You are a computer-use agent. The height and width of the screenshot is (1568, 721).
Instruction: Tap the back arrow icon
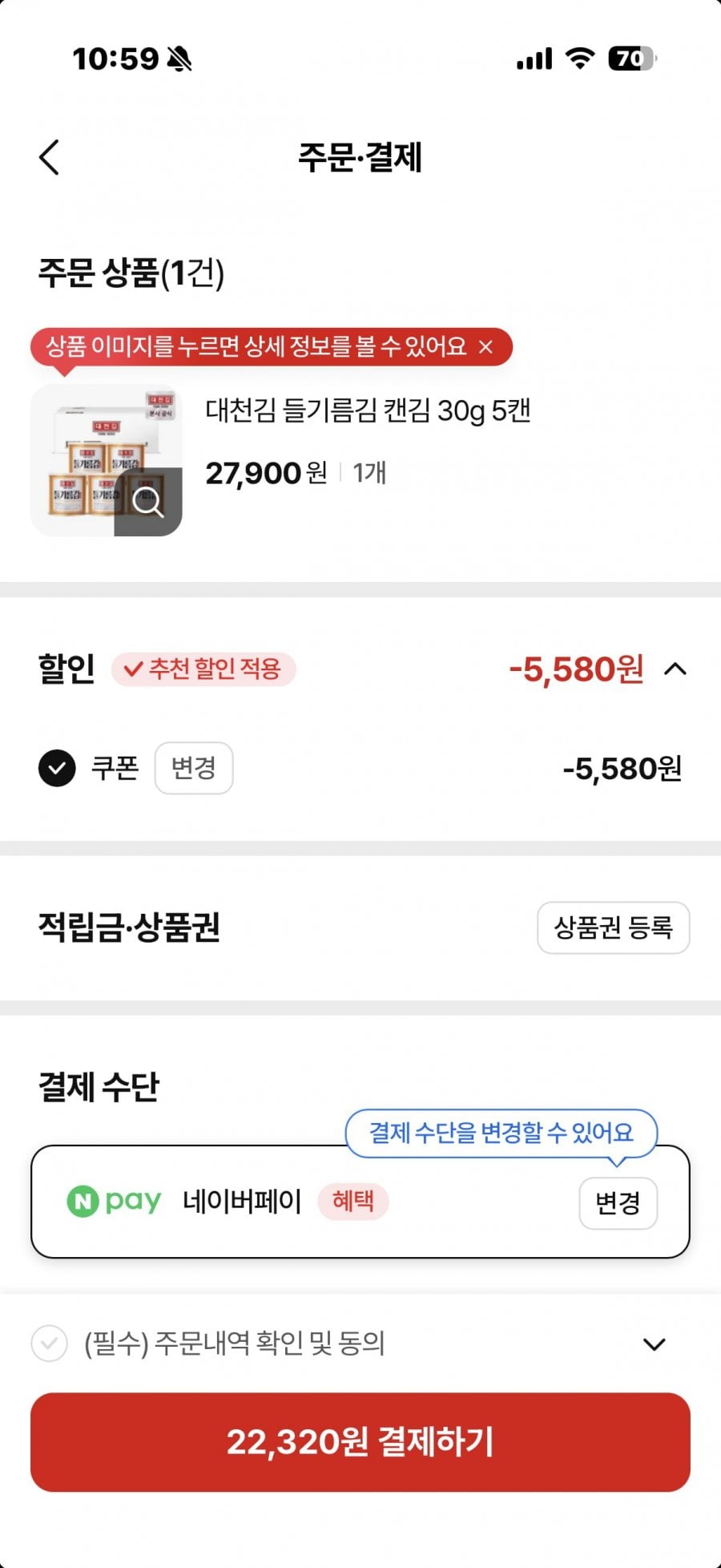(x=50, y=157)
